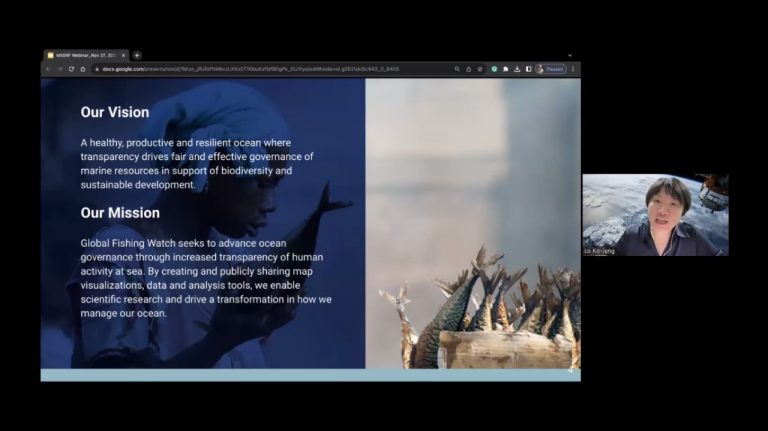
Task: Click the dried fish photo on slide
Action: [x=473, y=223]
